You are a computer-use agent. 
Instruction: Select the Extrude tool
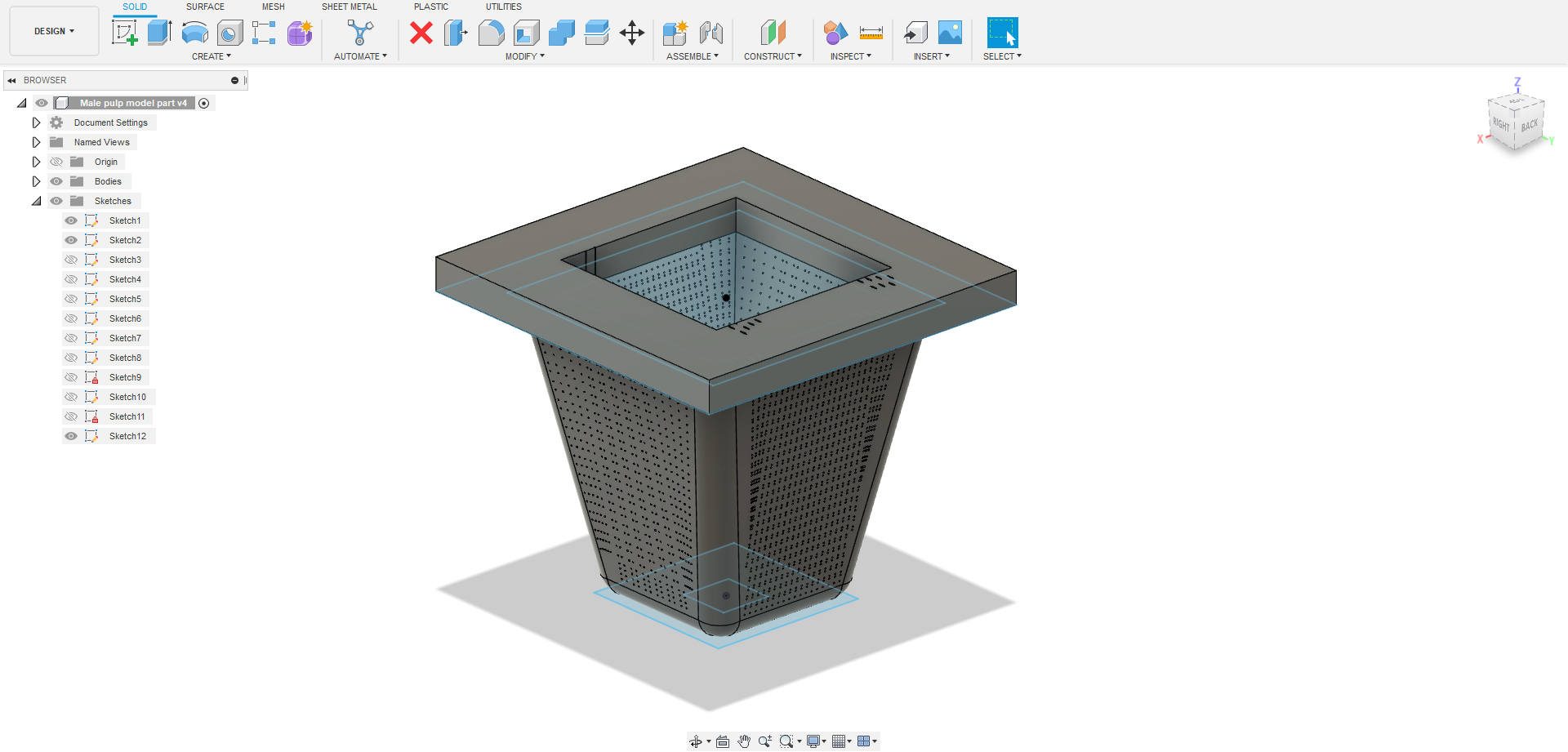(159, 33)
